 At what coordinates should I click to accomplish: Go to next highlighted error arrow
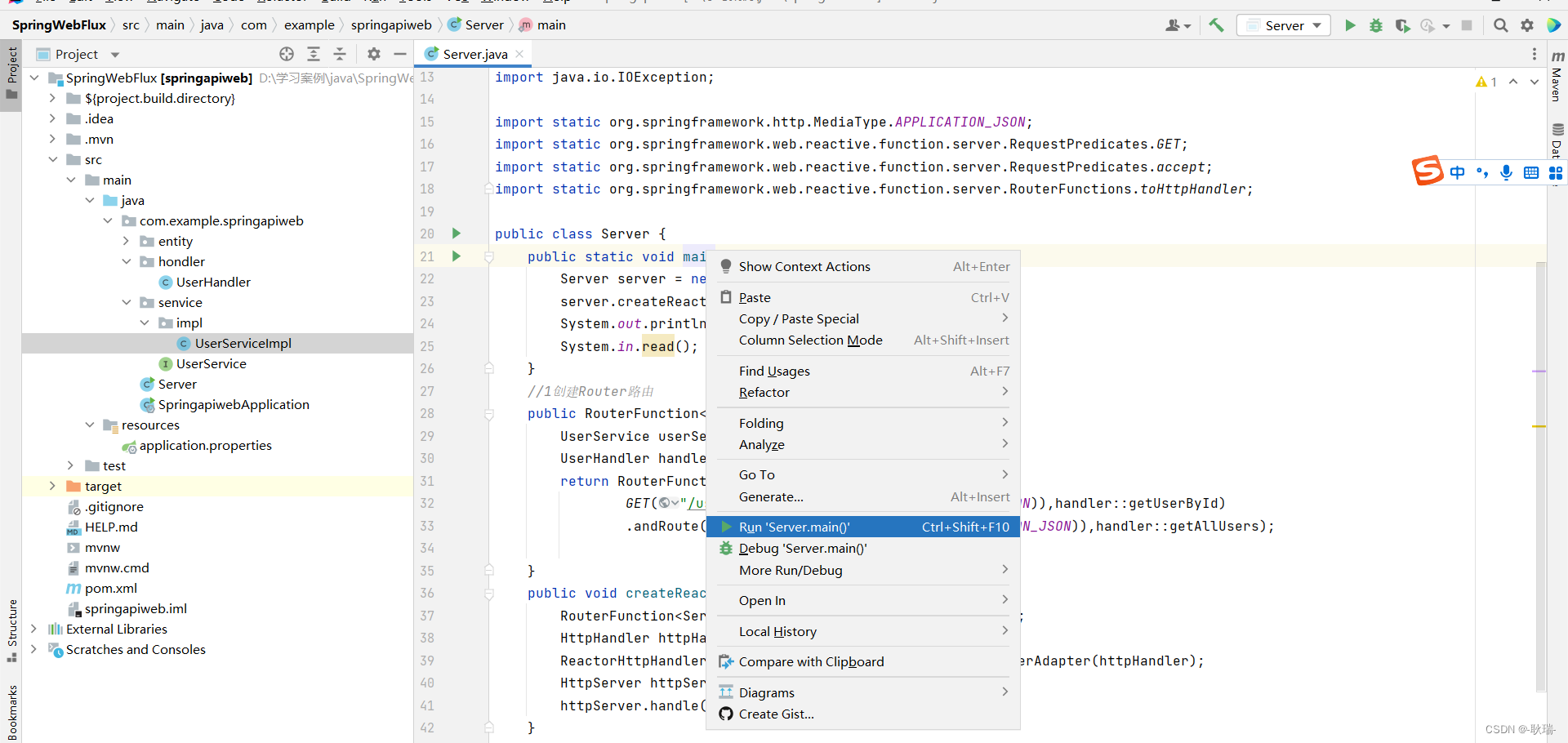click(x=1535, y=82)
